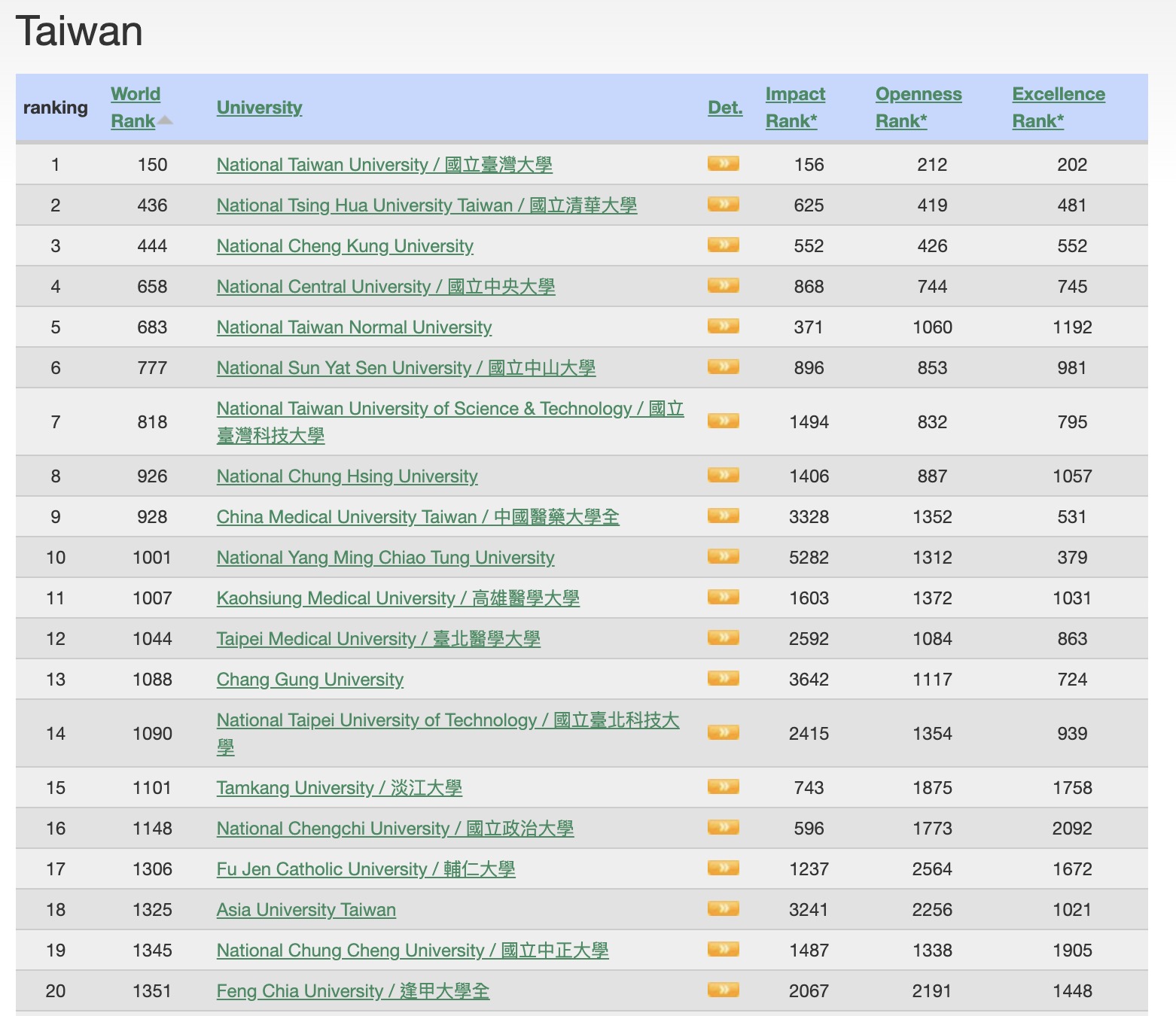This screenshot has width=1176, height=1016.
Task: Select world rank value 777
Action: [153, 368]
